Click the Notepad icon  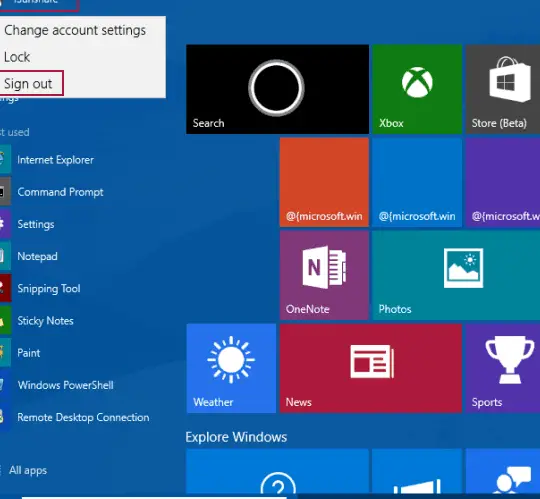5,256
